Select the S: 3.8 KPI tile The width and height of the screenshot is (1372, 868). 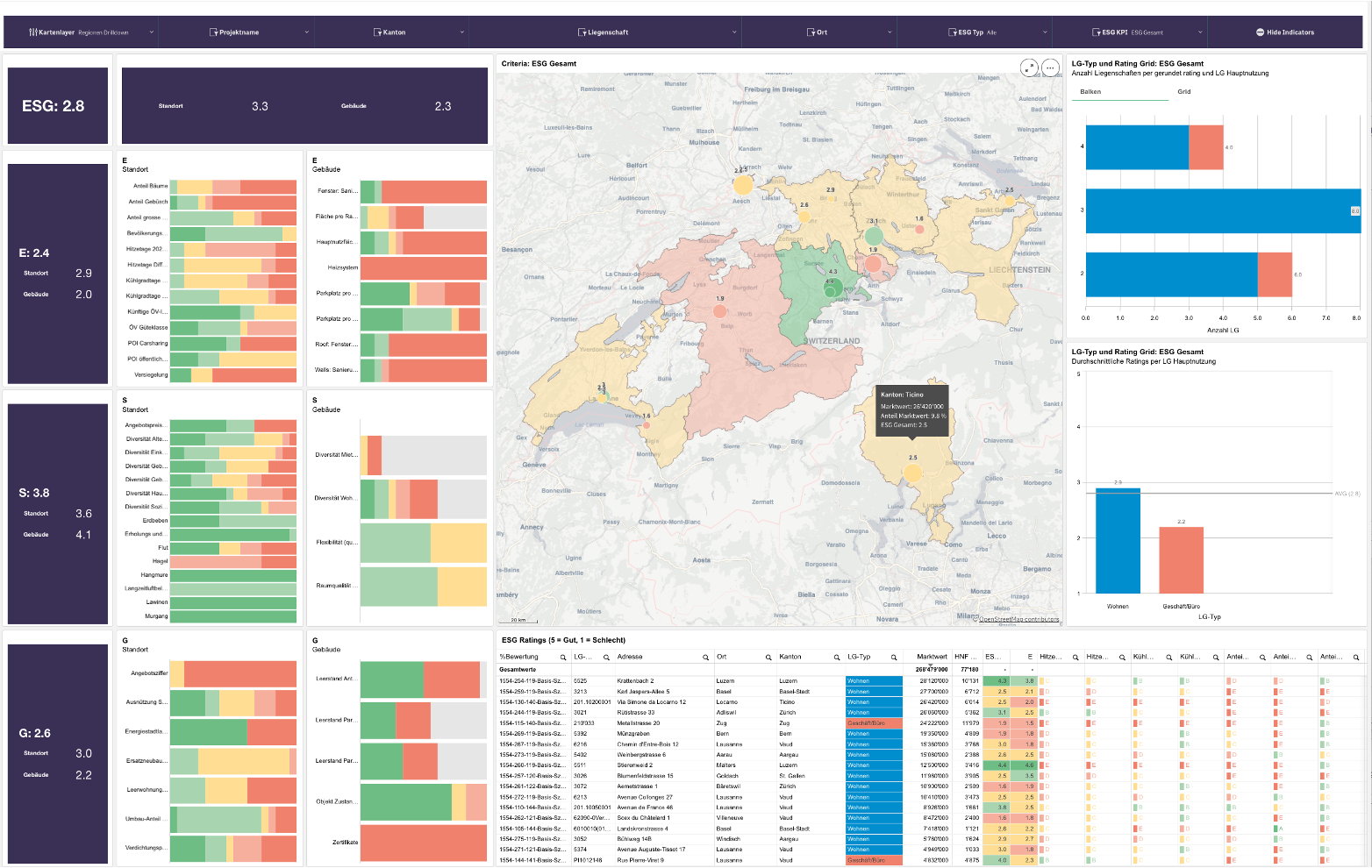pyautogui.click(x=58, y=514)
